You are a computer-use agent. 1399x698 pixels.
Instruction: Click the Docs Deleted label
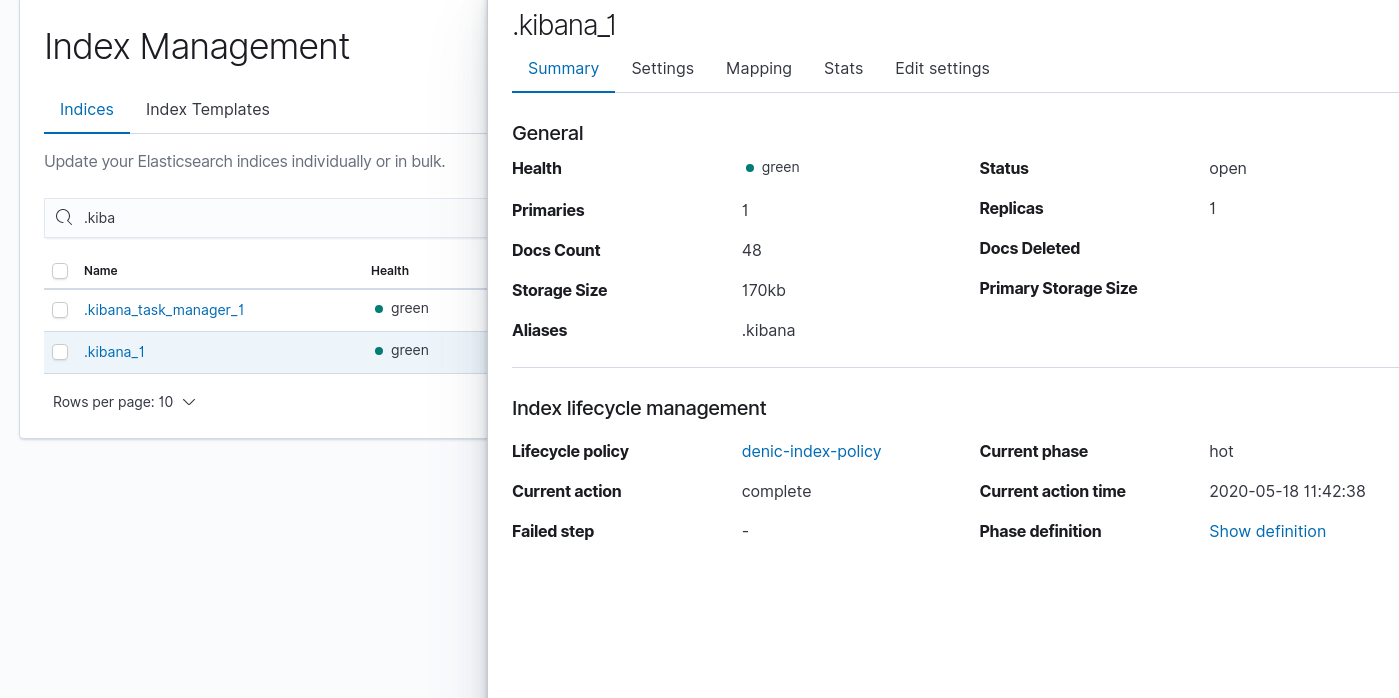(1030, 248)
